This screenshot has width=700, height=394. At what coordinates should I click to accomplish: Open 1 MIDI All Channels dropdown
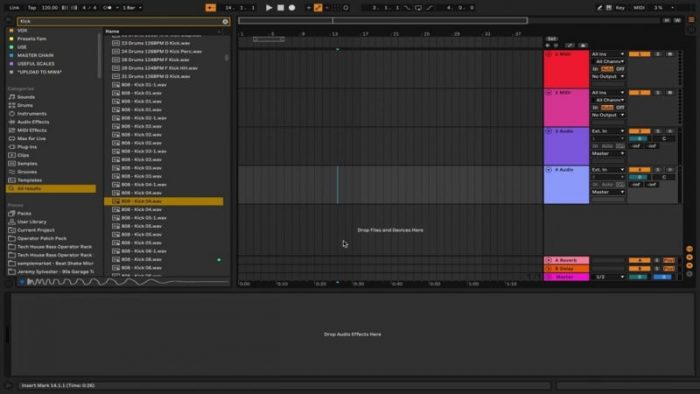[608, 62]
